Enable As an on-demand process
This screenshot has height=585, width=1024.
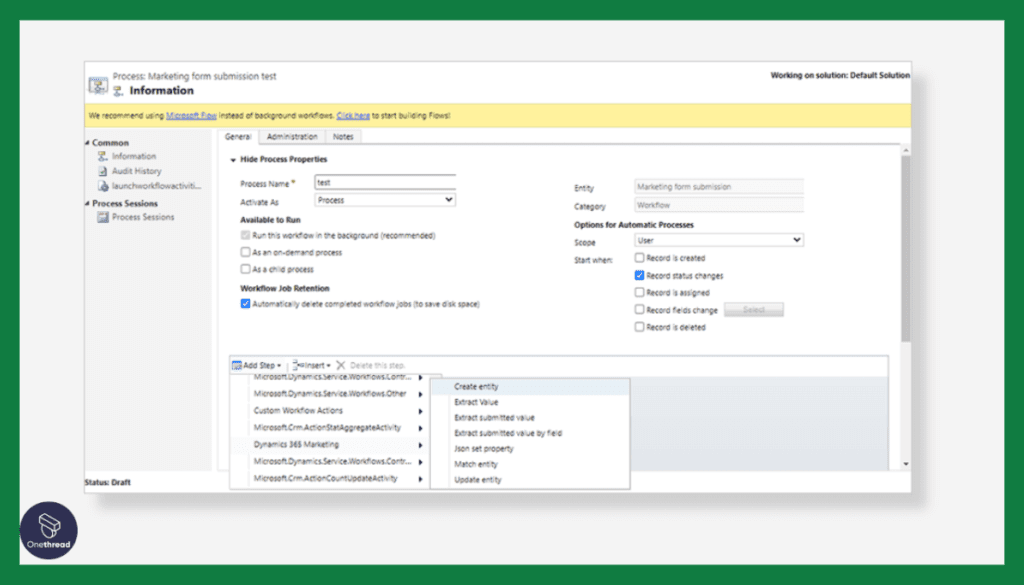click(x=246, y=252)
